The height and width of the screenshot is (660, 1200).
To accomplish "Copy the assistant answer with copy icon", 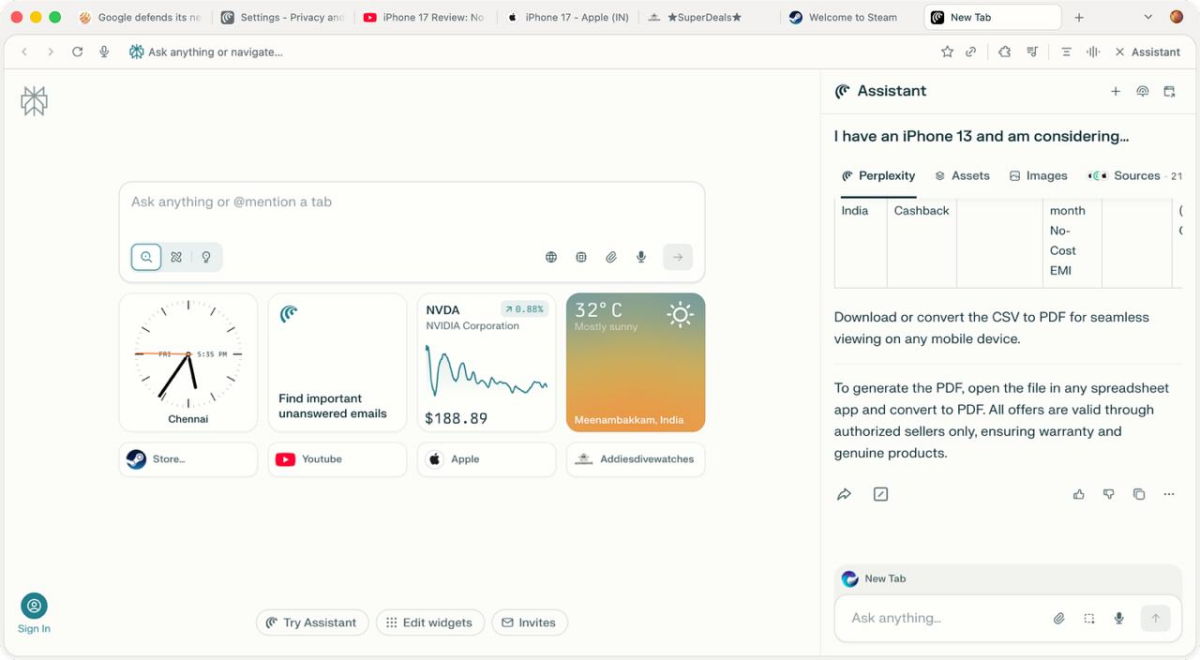I will tap(1138, 494).
